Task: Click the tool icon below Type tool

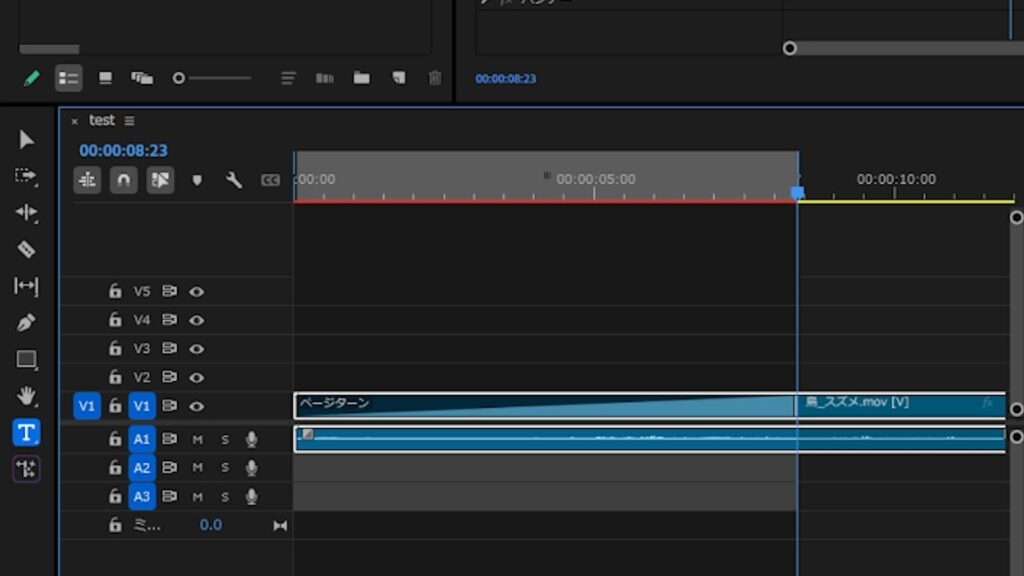Action: [26, 469]
